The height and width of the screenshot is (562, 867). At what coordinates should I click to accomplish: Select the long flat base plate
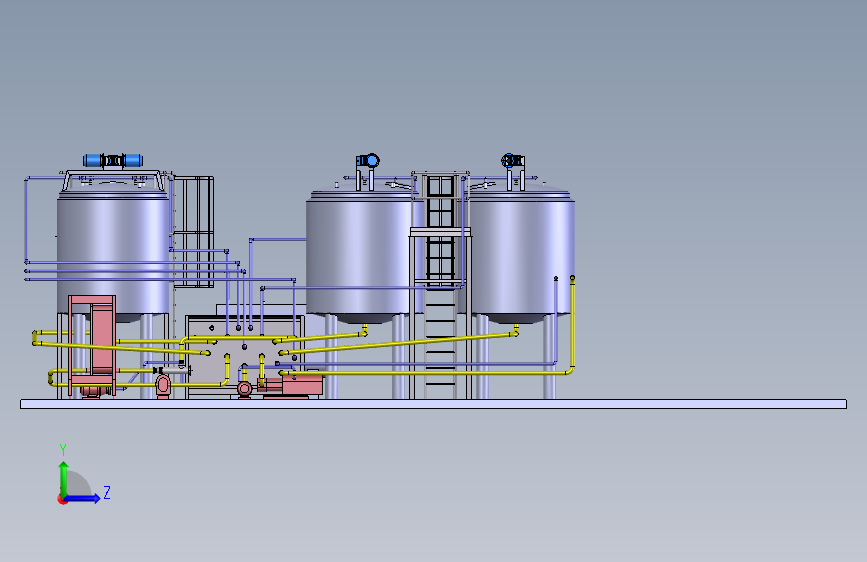point(434,404)
